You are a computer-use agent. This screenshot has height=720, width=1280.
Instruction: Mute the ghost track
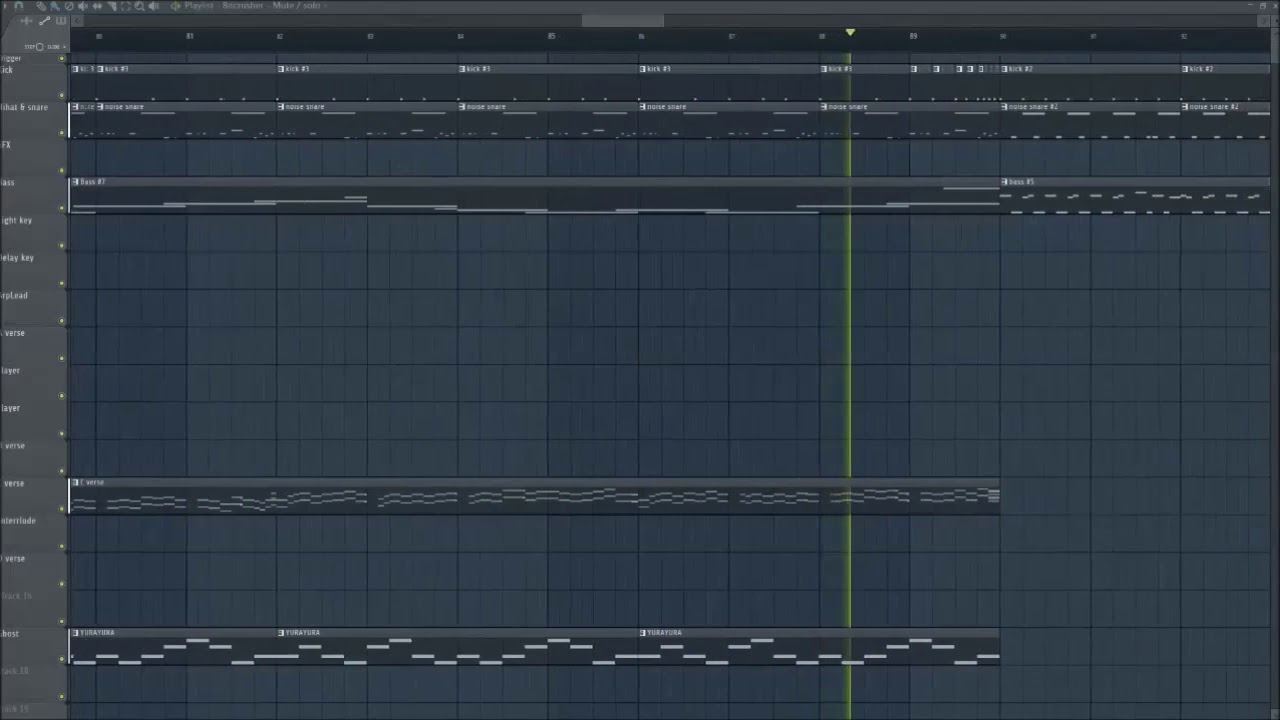62,659
